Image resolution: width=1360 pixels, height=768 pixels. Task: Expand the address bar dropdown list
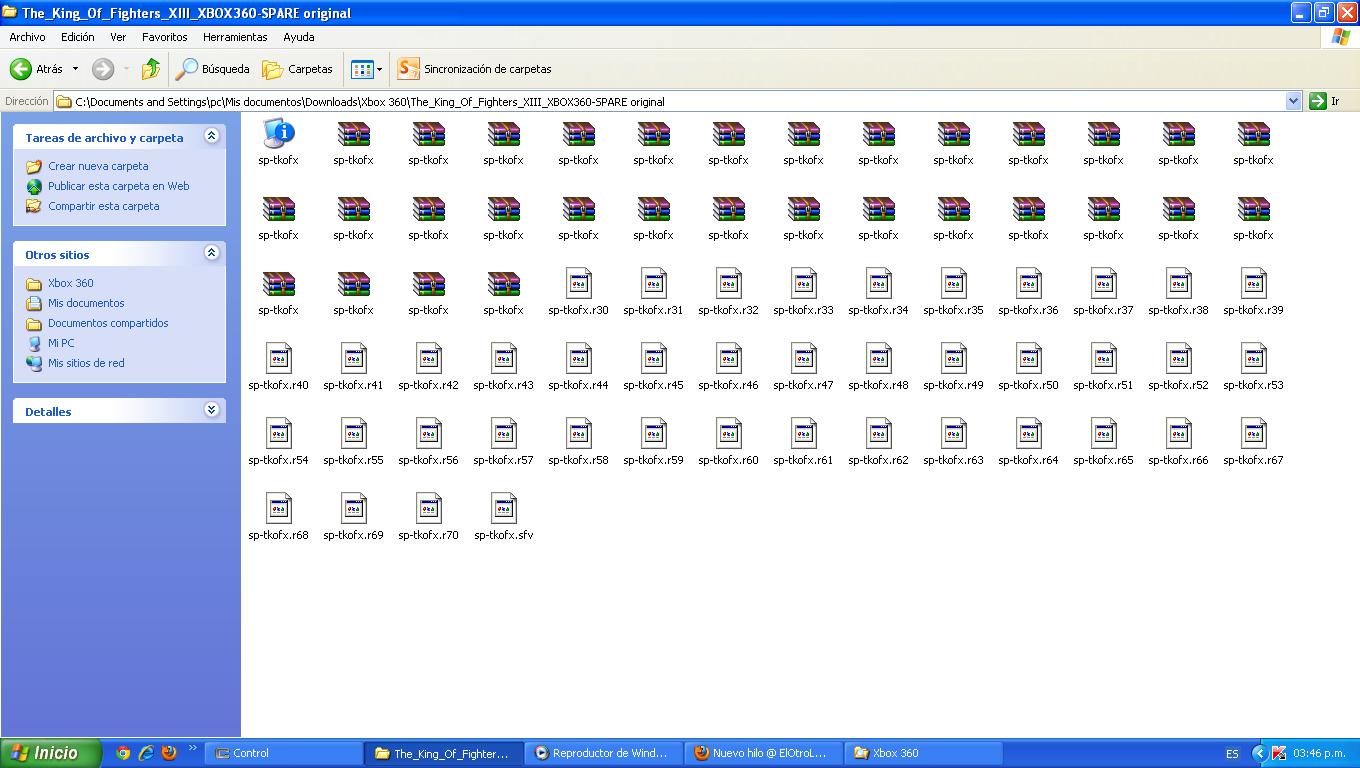pos(1293,101)
